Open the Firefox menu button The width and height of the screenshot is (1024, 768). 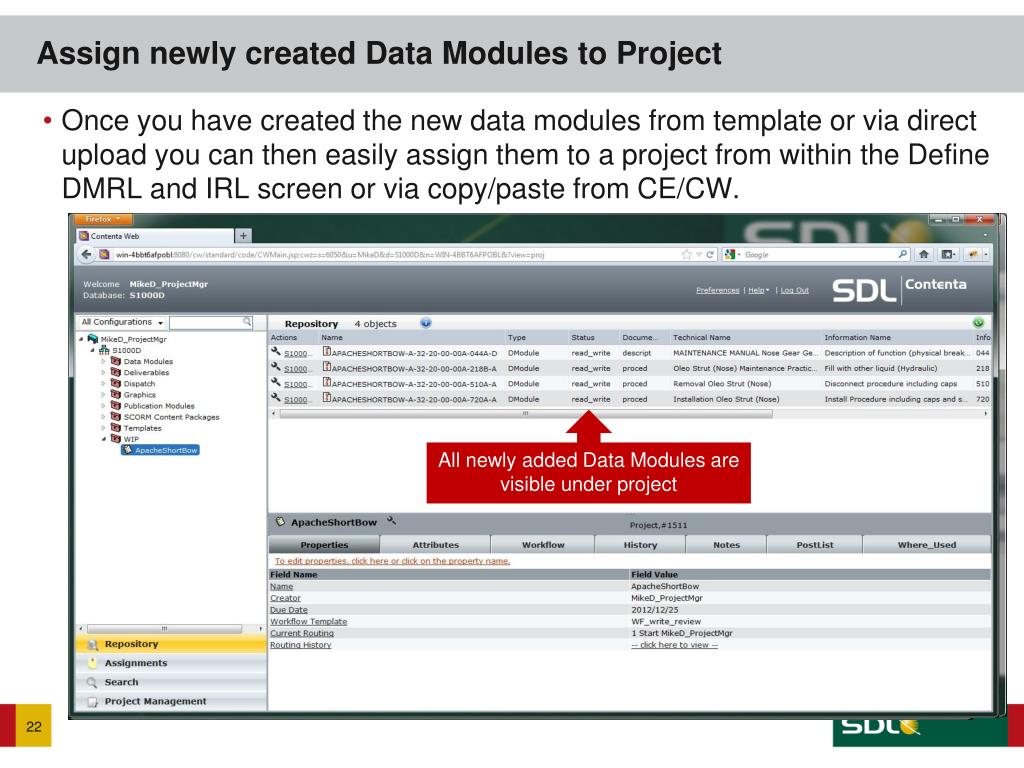click(x=103, y=219)
